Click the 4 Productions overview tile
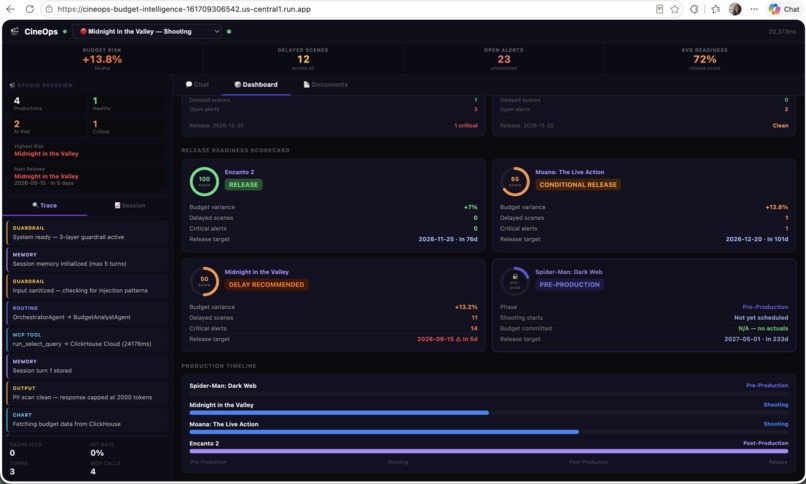 (x=47, y=104)
